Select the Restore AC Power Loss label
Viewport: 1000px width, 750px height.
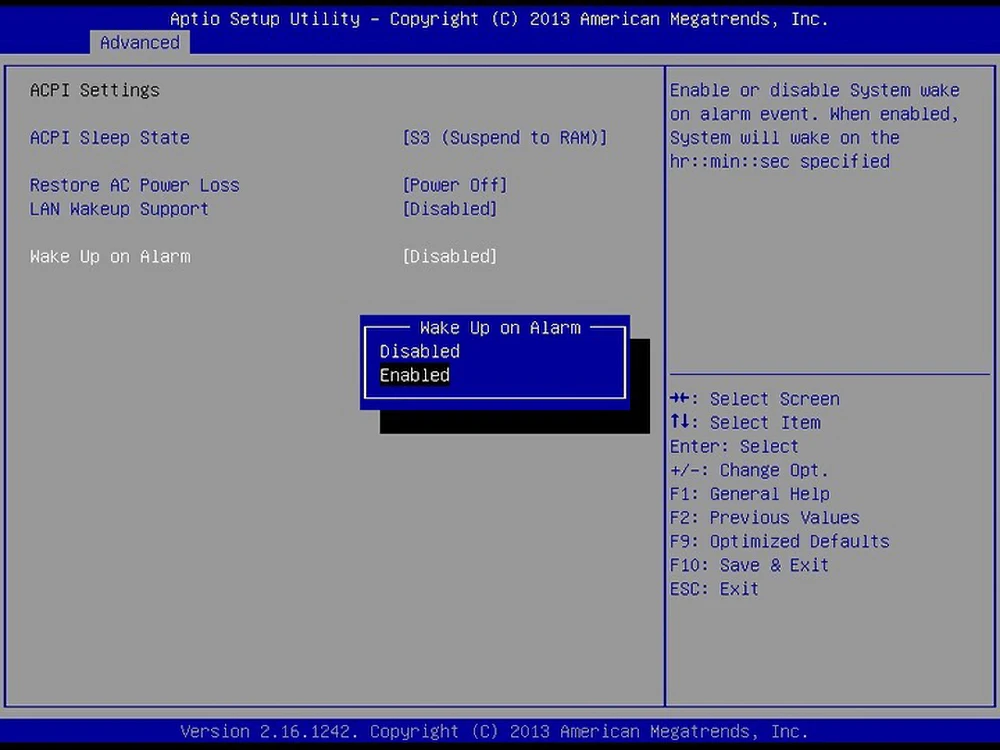click(135, 185)
